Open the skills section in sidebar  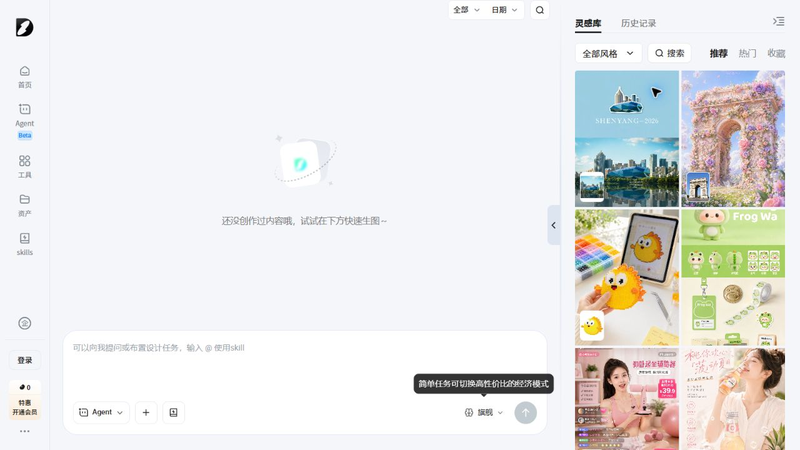(x=24, y=244)
